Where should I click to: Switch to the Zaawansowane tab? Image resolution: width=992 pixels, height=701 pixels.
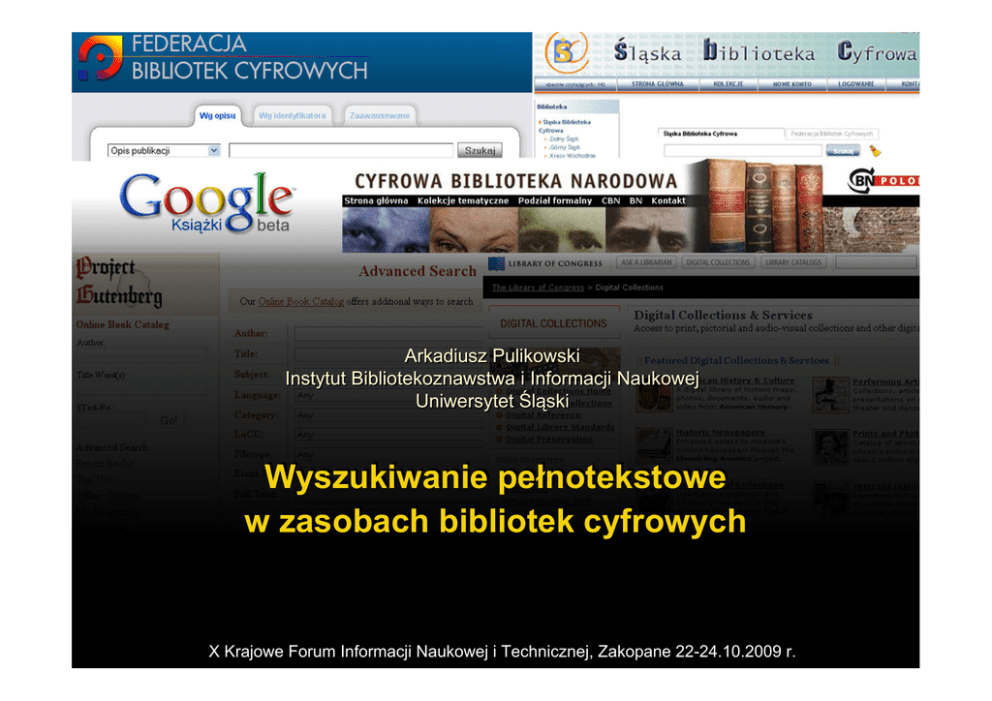[x=380, y=116]
